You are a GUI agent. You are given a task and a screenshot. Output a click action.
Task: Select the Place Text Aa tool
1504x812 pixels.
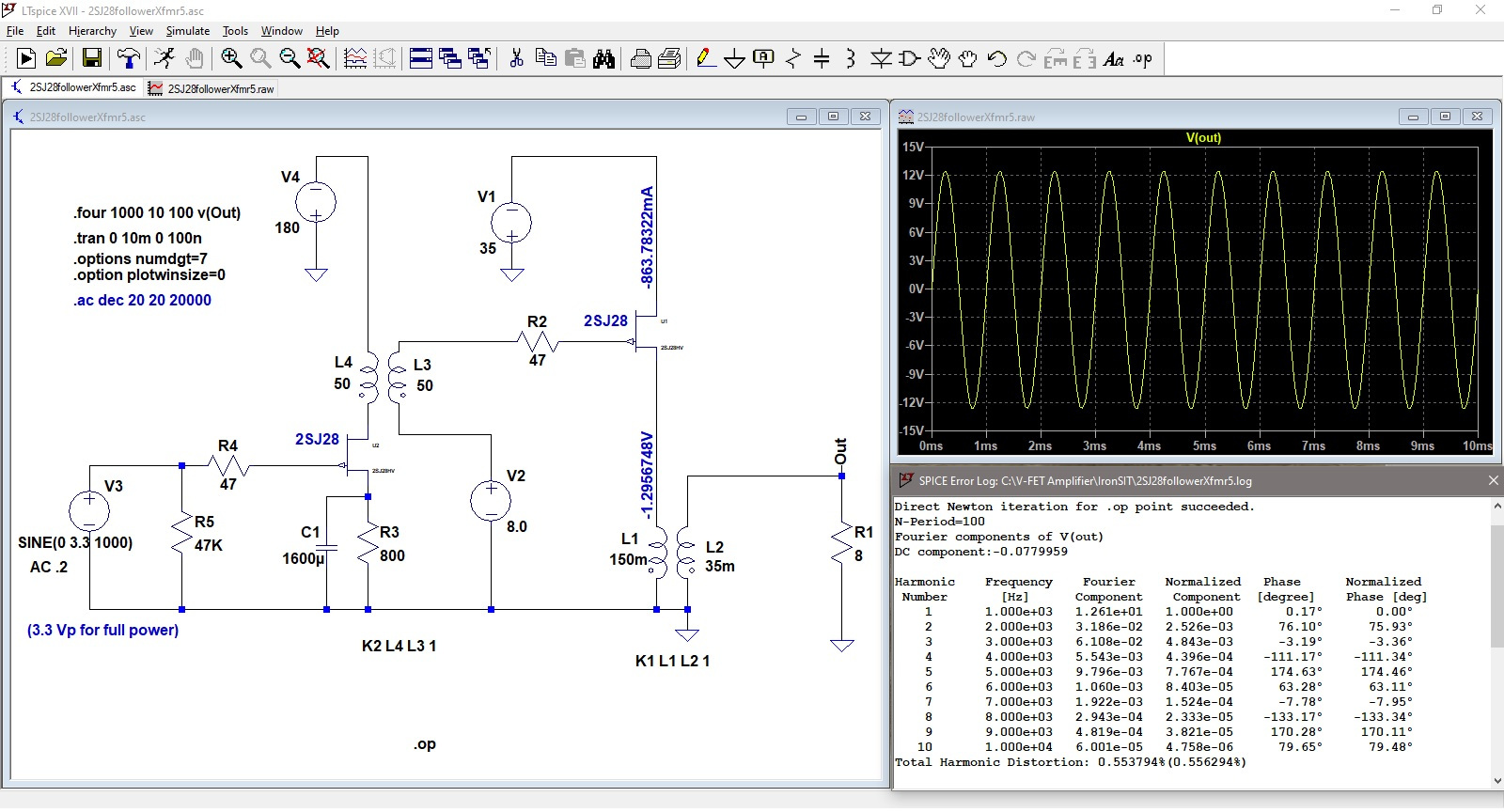[1114, 59]
